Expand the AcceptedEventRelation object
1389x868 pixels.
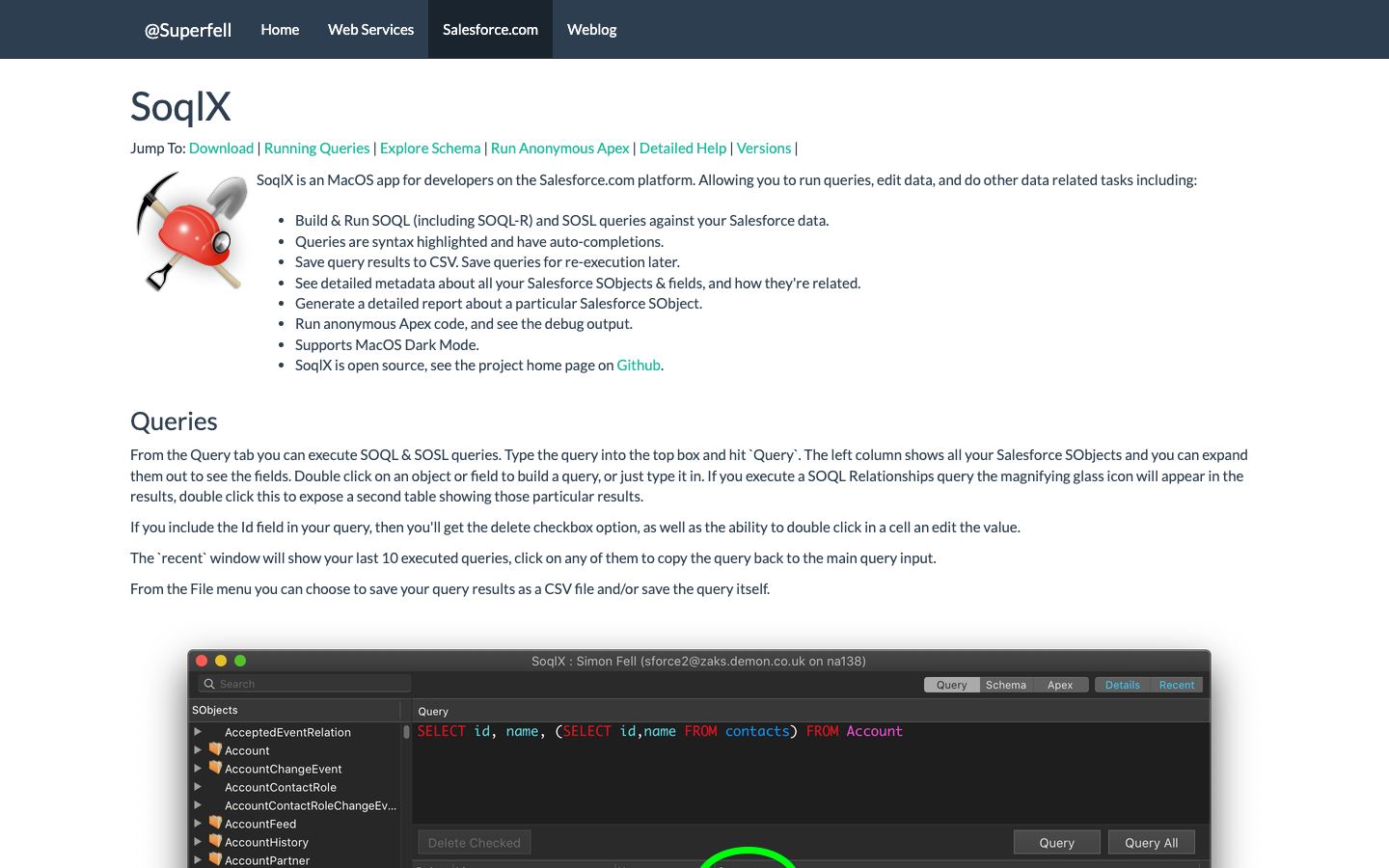[x=198, y=732]
